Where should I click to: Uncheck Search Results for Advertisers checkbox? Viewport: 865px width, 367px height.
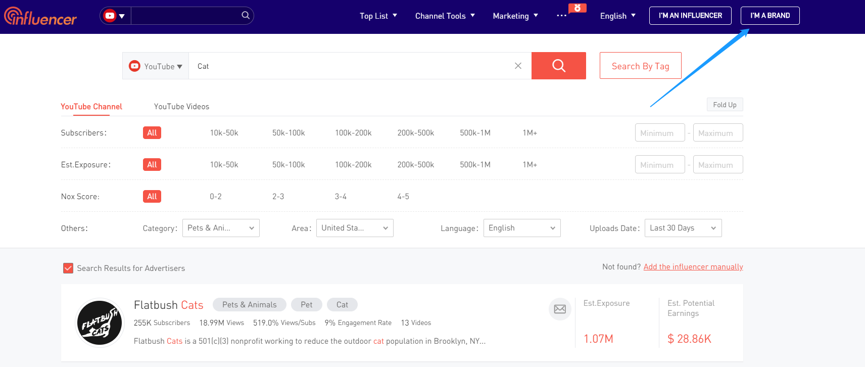click(68, 268)
